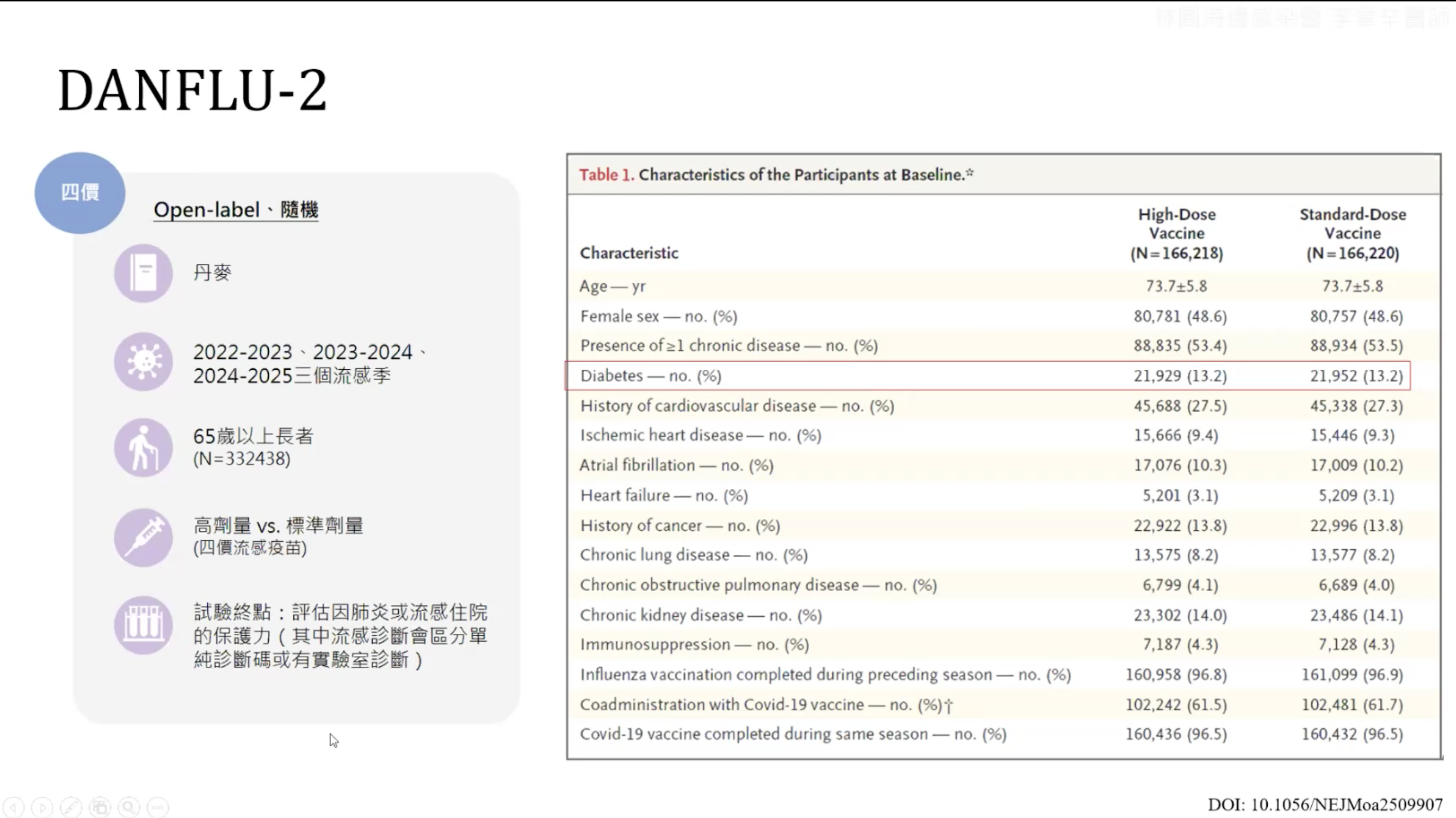
Task: Click the purple book icon beside 丹麥
Action: click(143, 273)
